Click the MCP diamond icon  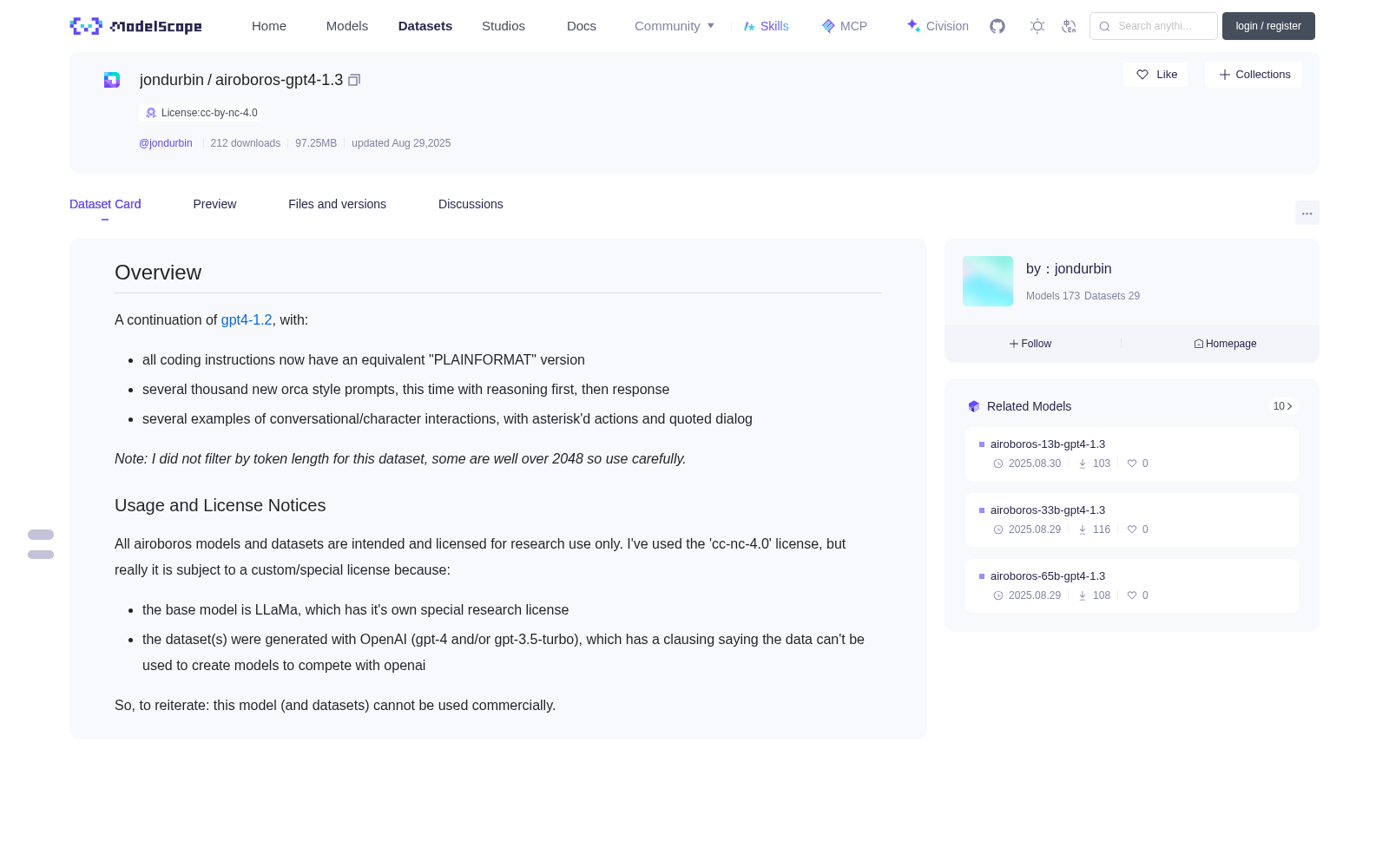coord(828,26)
